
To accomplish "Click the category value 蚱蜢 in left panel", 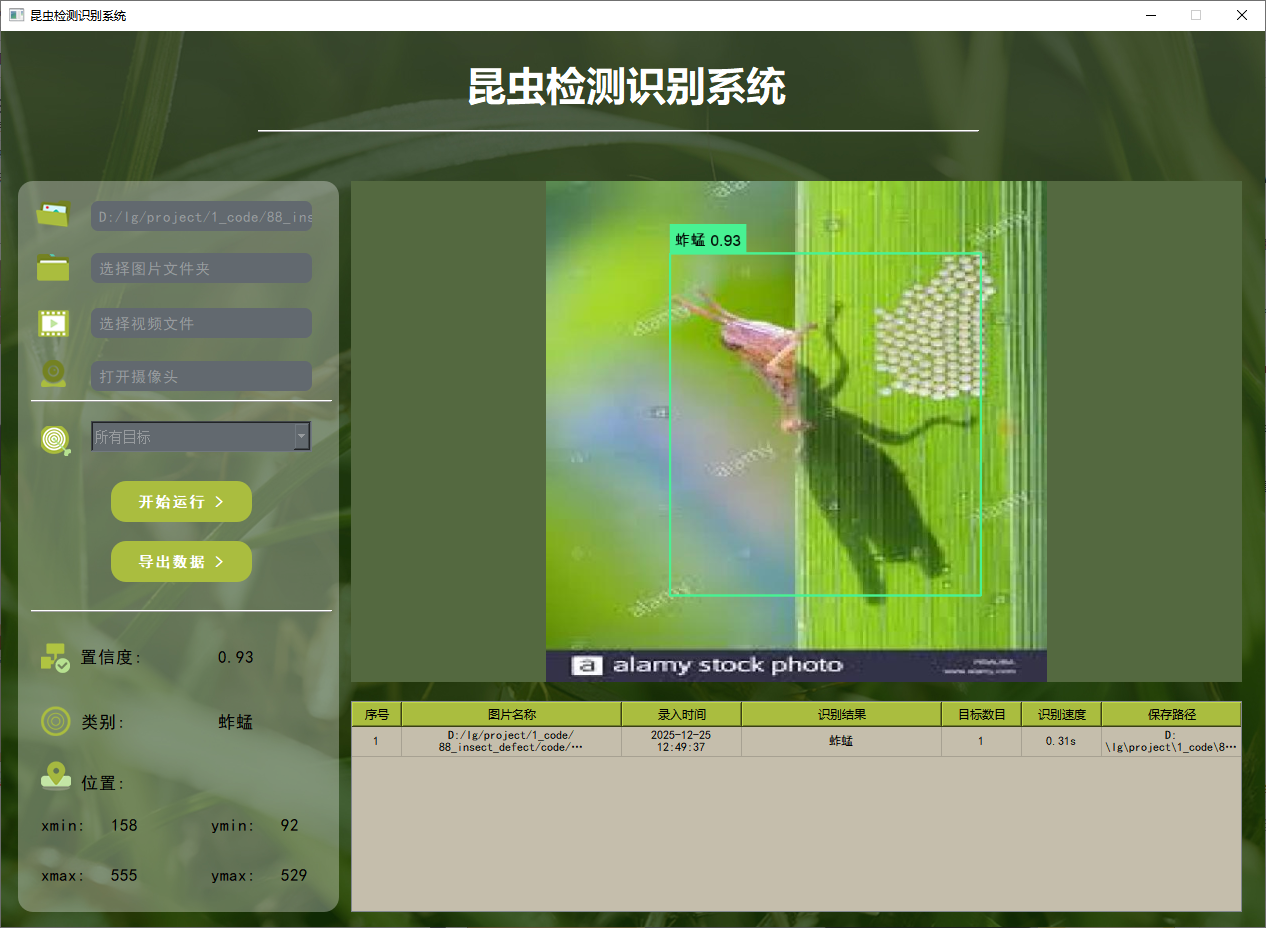I will pyautogui.click(x=236, y=722).
